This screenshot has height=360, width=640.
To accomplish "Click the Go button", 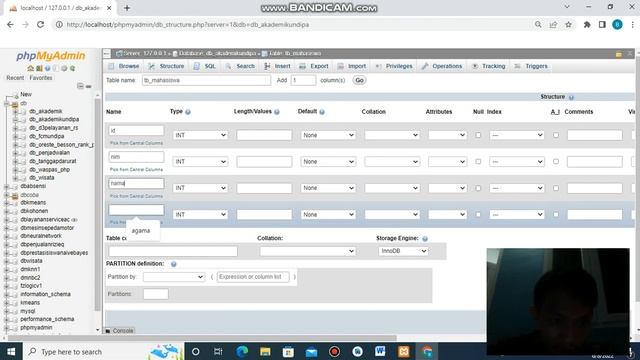I will (x=359, y=80).
